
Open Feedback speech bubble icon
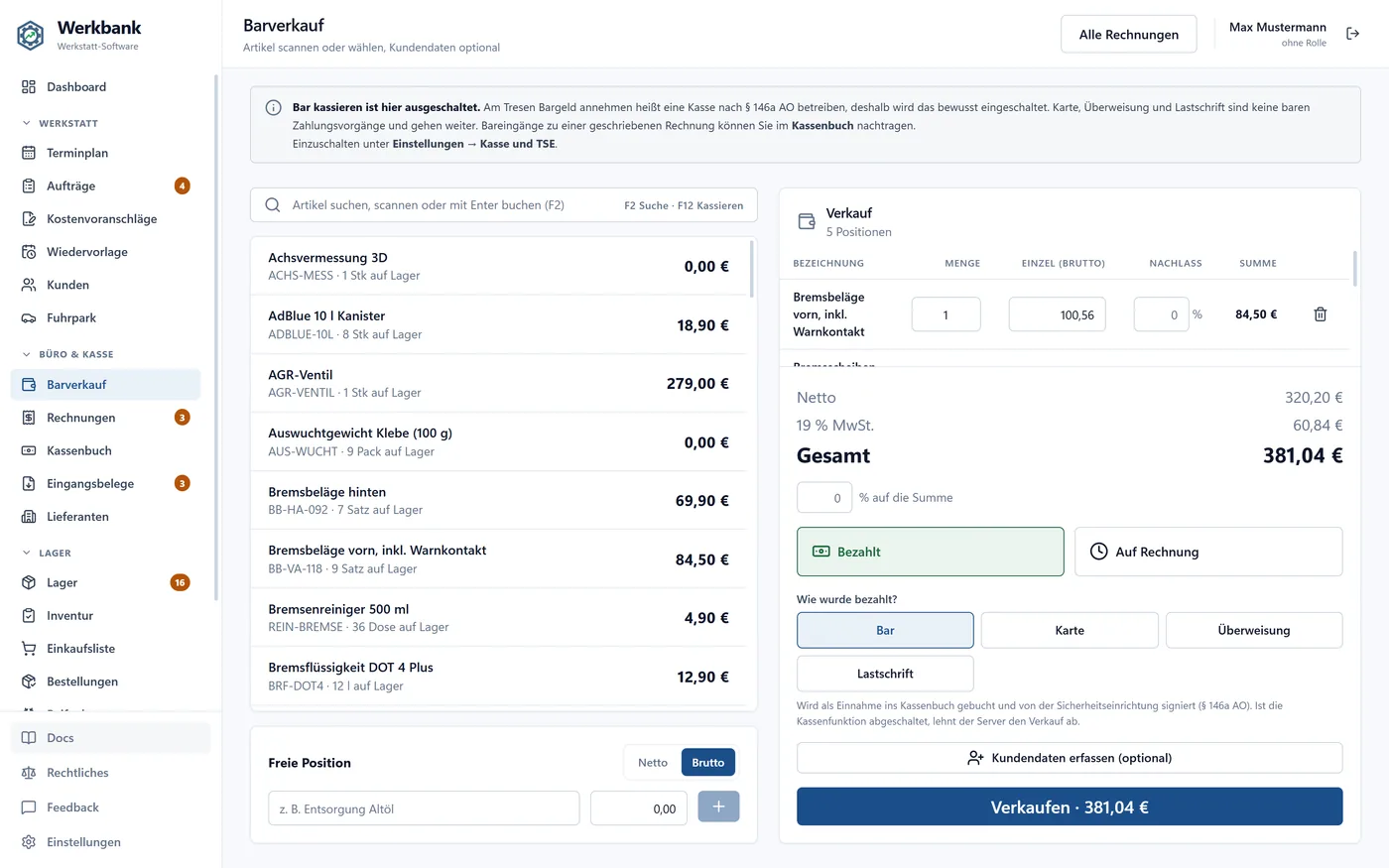tap(29, 807)
